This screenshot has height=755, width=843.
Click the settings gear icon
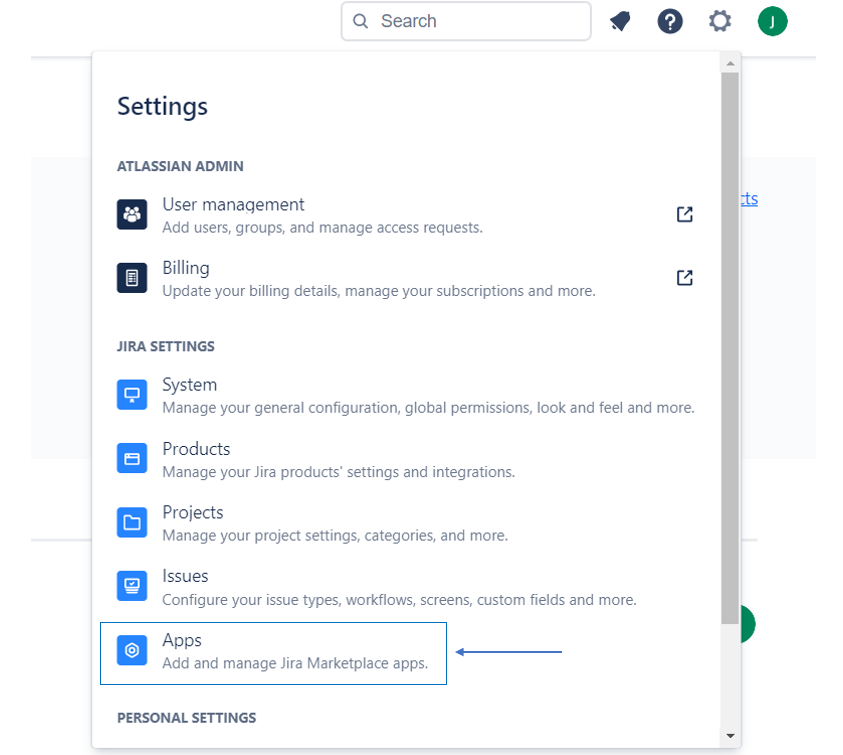(x=720, y=22)
